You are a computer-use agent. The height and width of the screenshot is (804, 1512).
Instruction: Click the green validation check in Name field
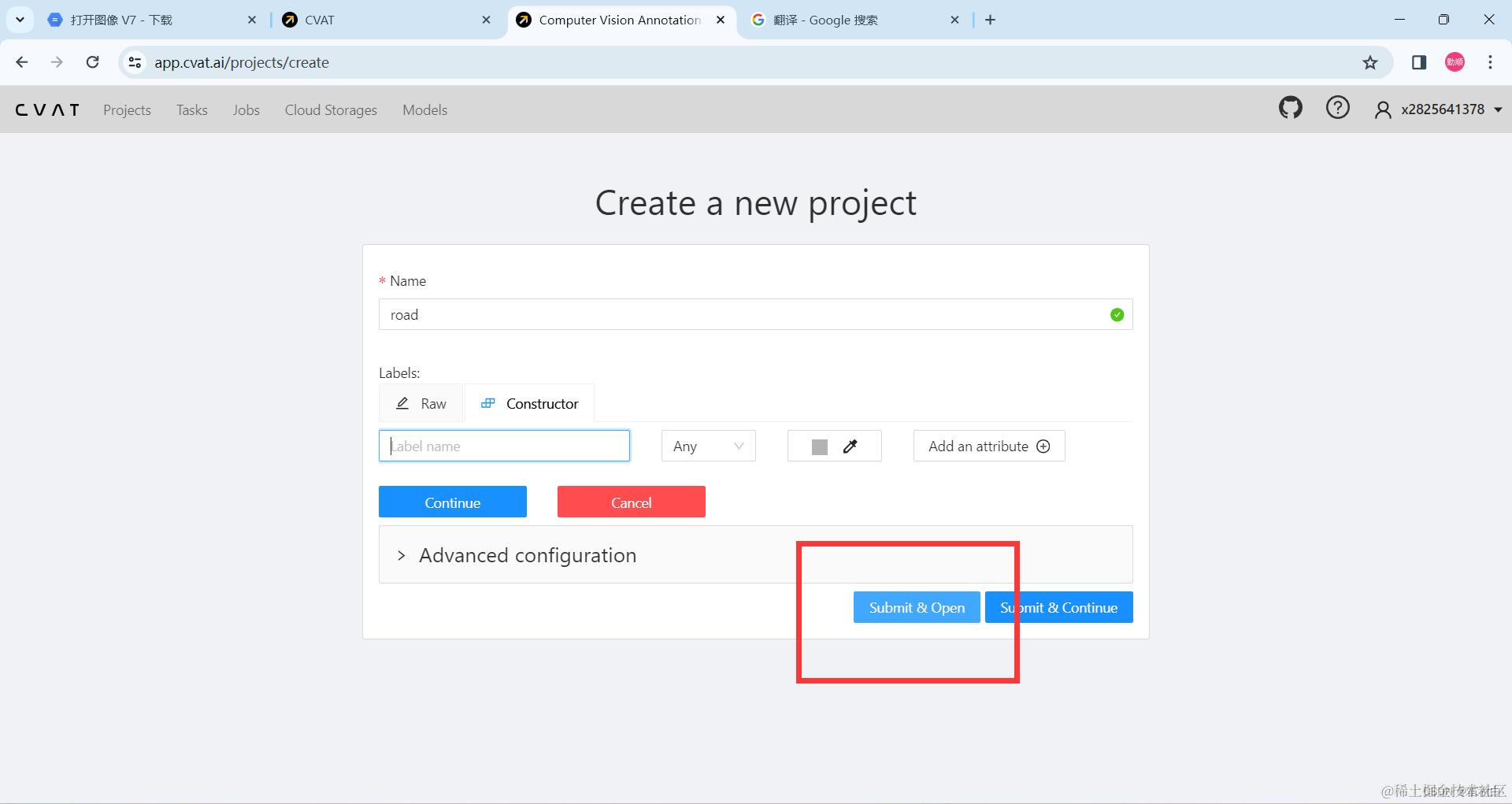coord(1117,315)
